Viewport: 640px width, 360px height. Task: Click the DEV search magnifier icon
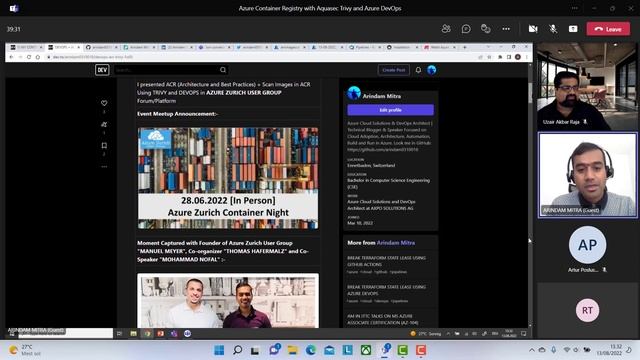tap(223, 70)
